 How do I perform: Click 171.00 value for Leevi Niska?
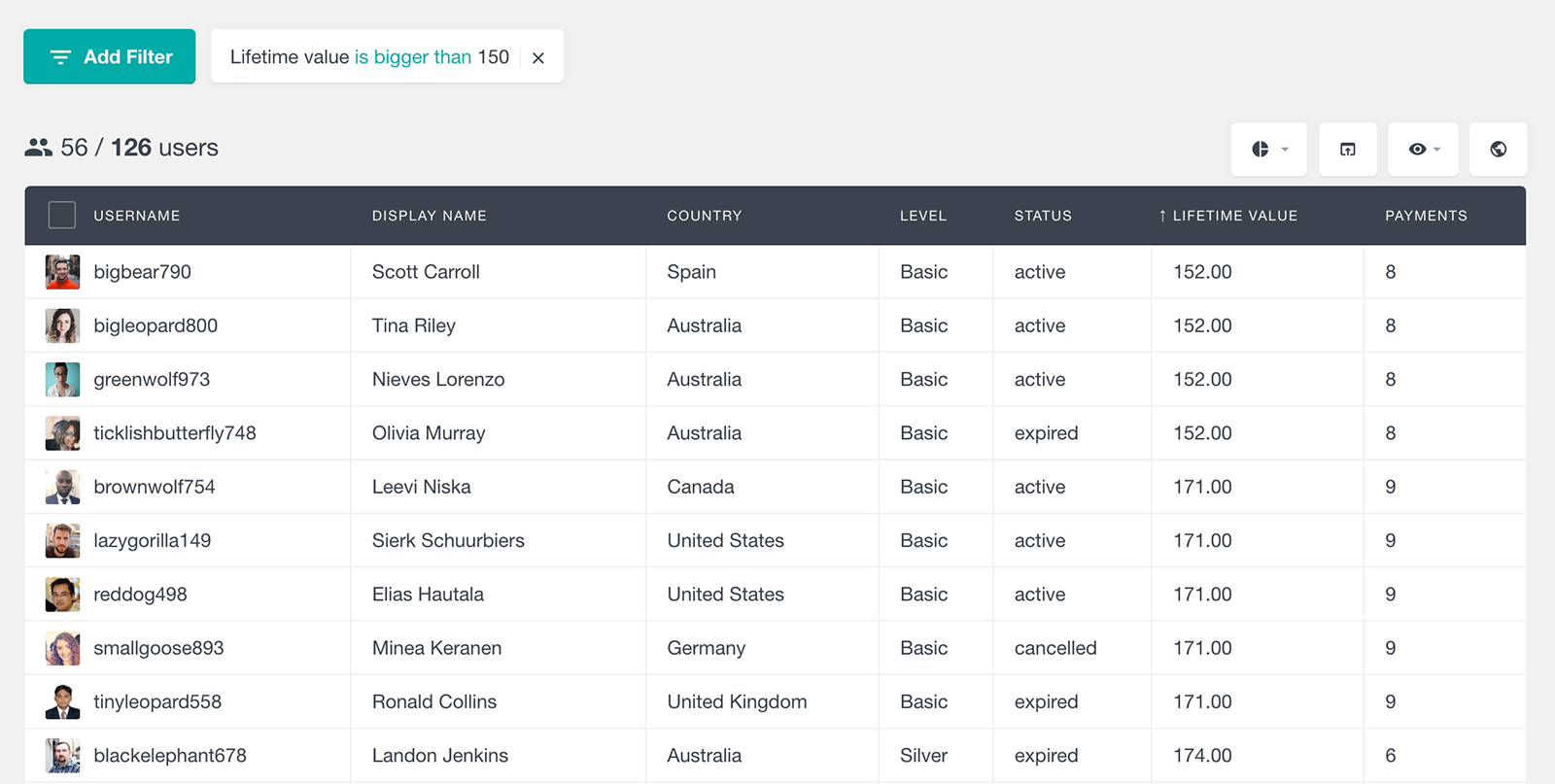coord(1202,487)
